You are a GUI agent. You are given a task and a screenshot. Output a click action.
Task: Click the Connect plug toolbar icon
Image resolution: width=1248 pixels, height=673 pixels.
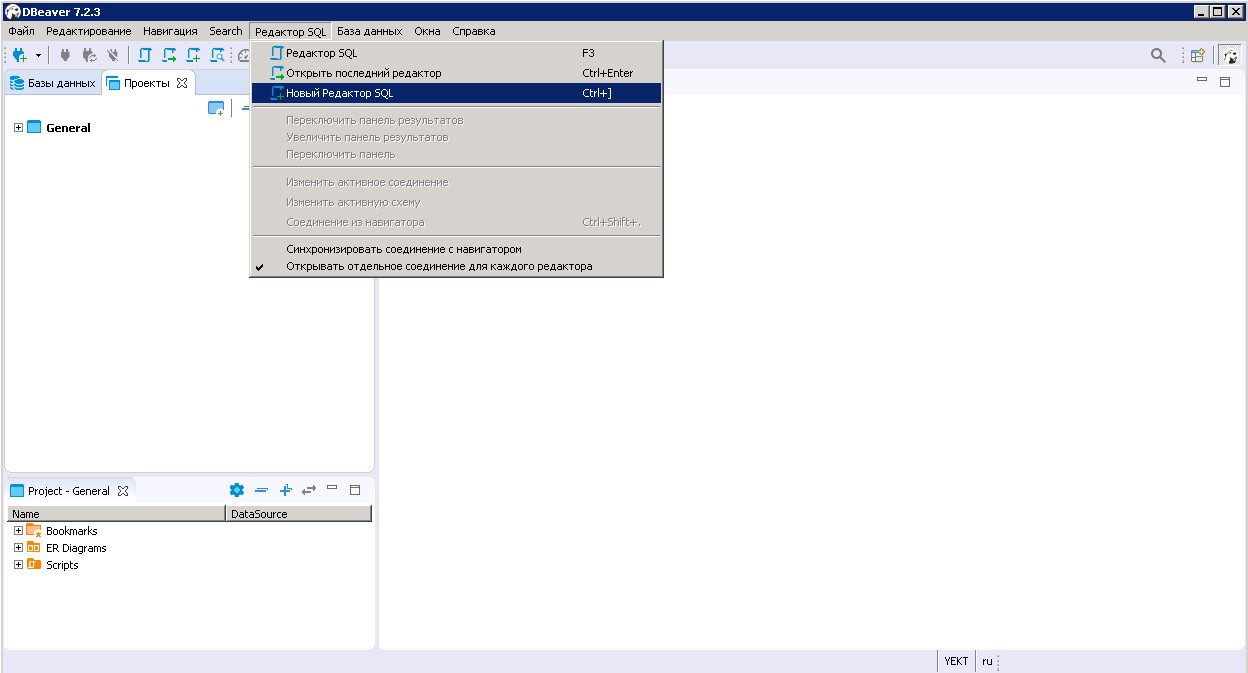[66, 56]
